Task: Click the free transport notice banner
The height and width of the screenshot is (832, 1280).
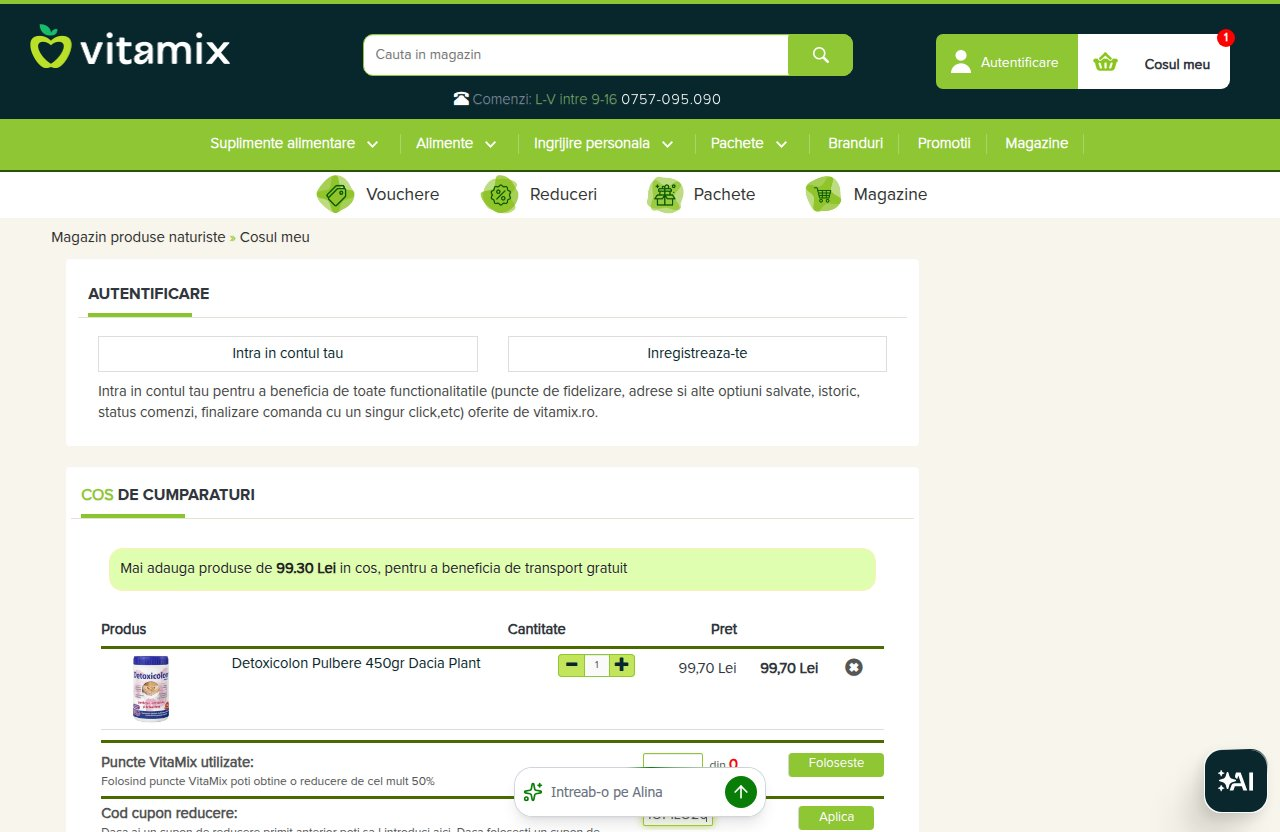Action: click(492, 569)
